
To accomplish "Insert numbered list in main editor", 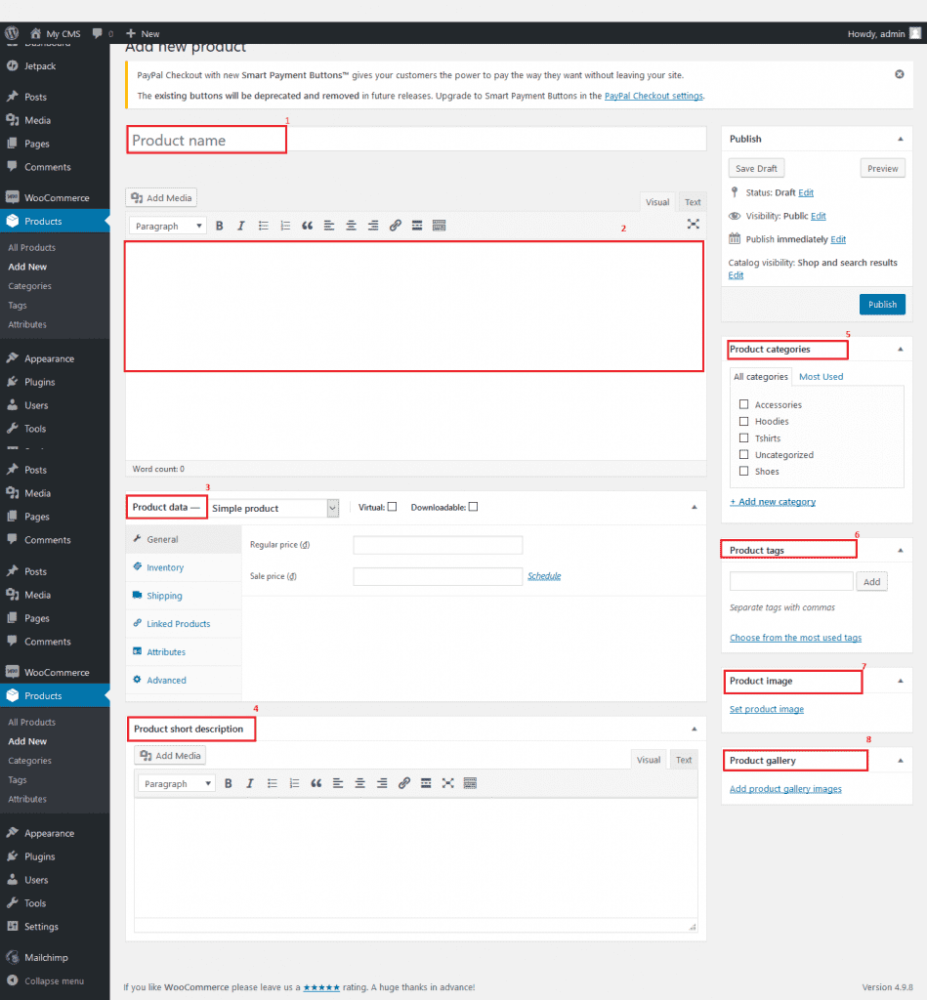I will click(x=285, y=226).
